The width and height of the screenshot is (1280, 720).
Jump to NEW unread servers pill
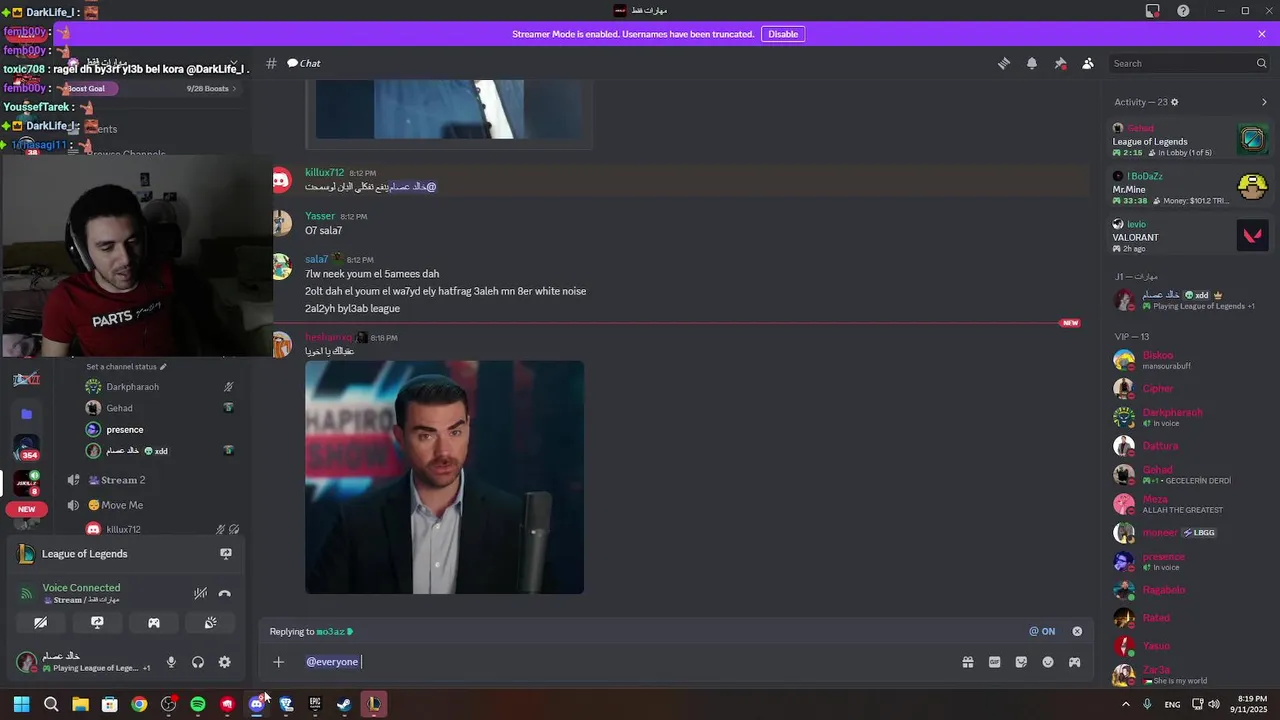(26, 509)
